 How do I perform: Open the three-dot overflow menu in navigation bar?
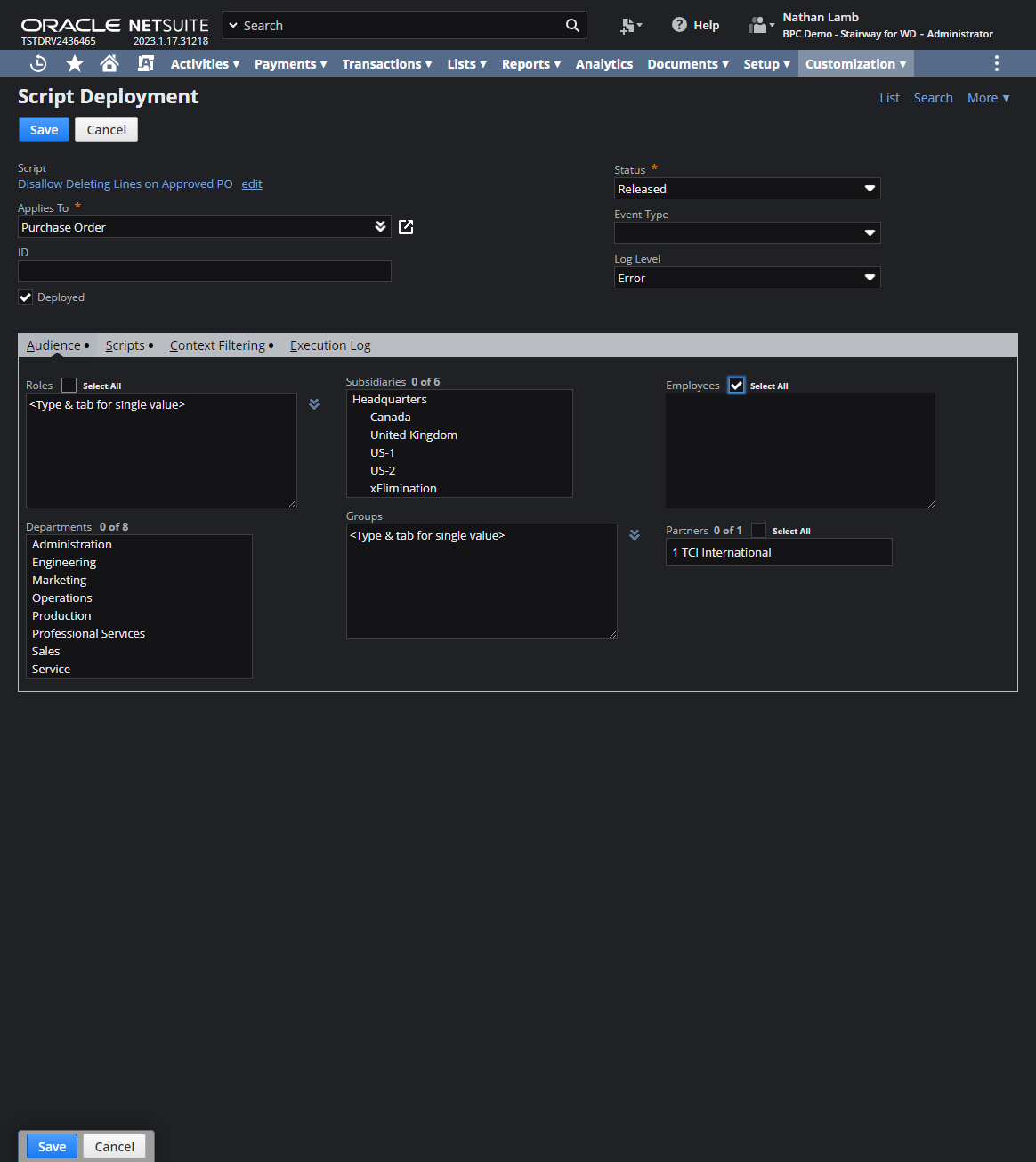pyautogui.click(x=997, y=63)
